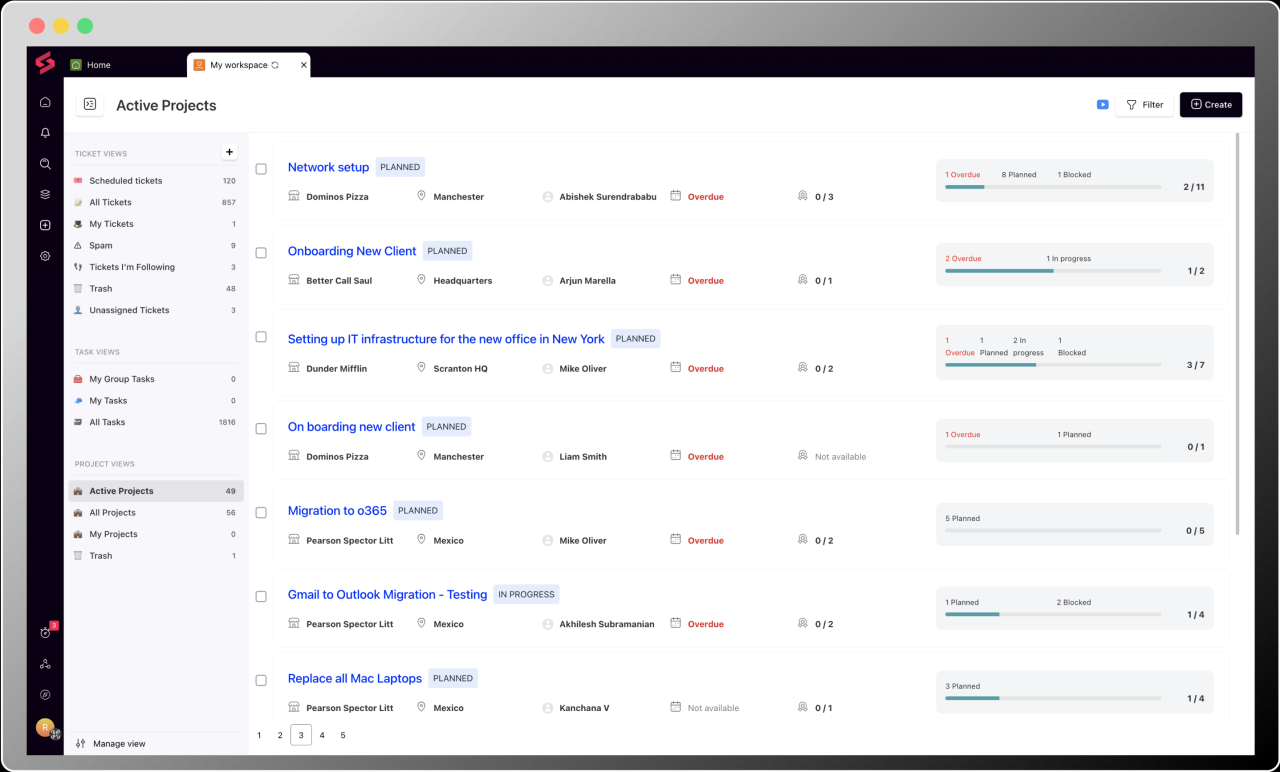Toggle the sidebar panel icon beside Active Projects
1280x772 pixels.
[90, 105]
